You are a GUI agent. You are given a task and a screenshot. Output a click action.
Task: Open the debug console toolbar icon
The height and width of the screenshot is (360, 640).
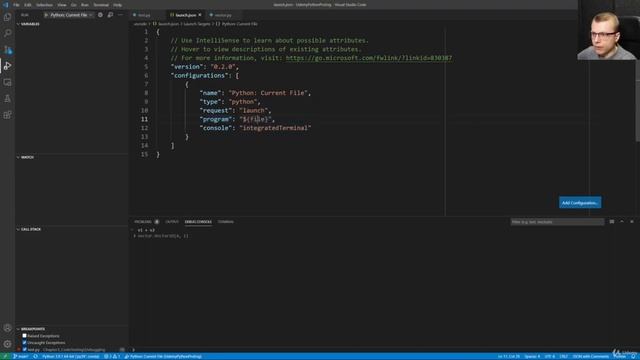(x=110, y=15)
